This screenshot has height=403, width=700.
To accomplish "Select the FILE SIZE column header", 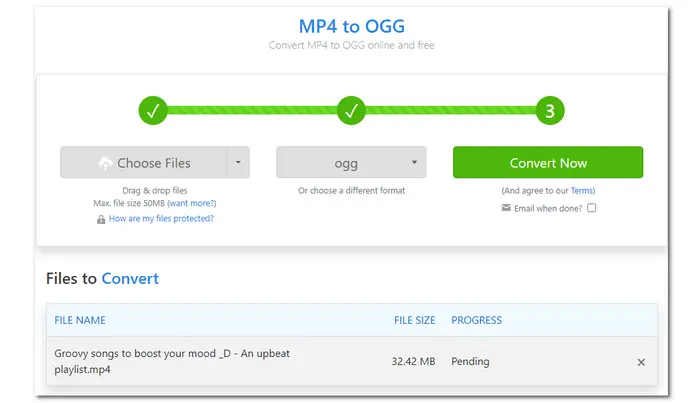I will (x=414, y=320).
